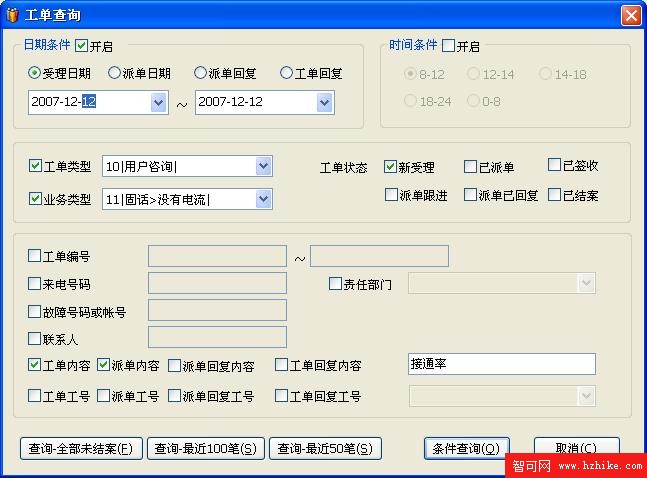Enable the 来电号码 checkbox

tap(34, 283)
